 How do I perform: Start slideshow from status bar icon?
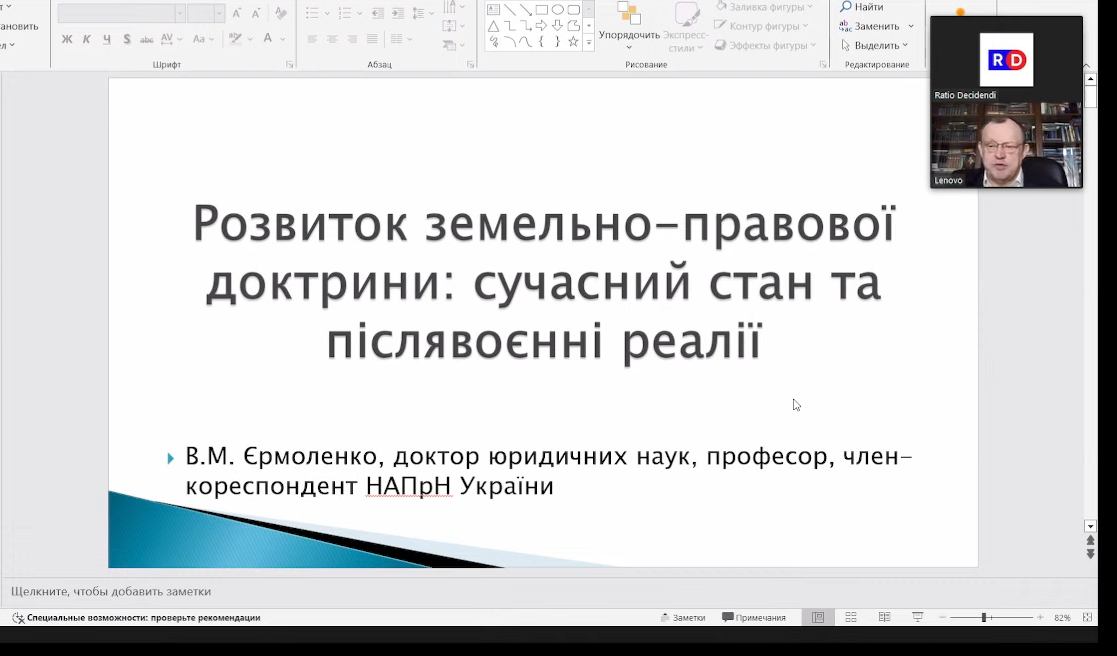coord(917,618)
